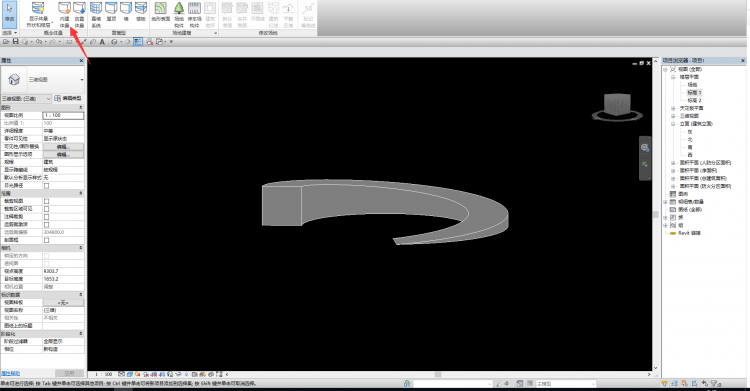This screenshot has width=750, height=391.
Task: Open the type selector dropdown arrow
Action: coord(82,80)
